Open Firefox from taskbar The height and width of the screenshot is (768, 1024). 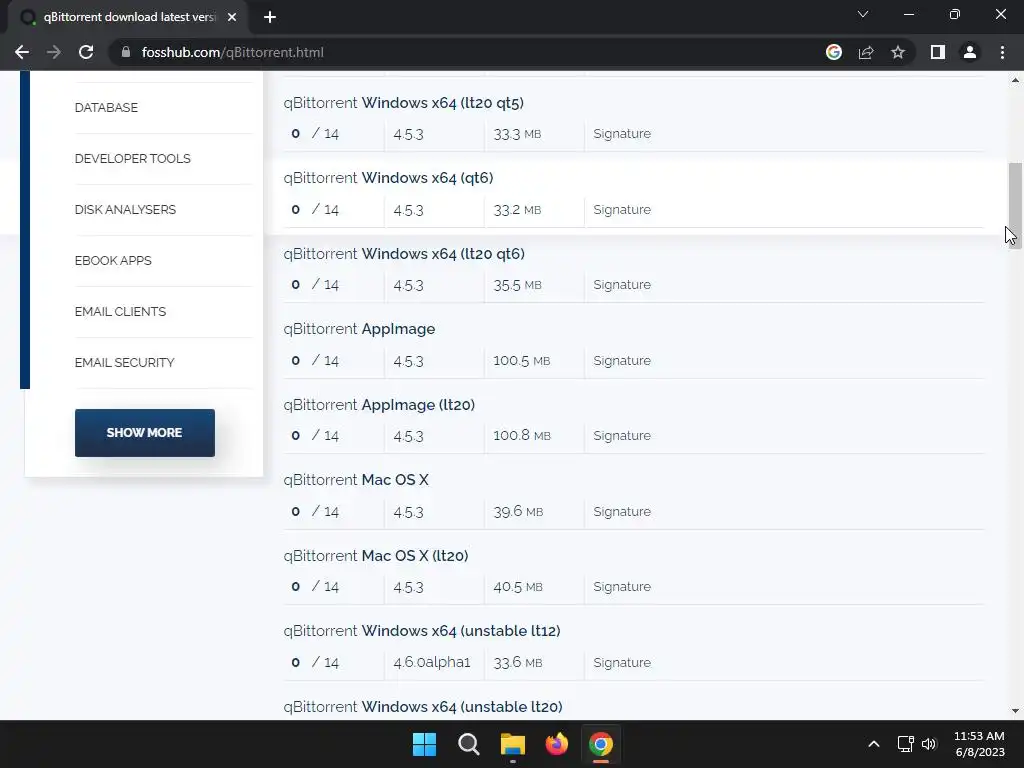coord(556,744)
